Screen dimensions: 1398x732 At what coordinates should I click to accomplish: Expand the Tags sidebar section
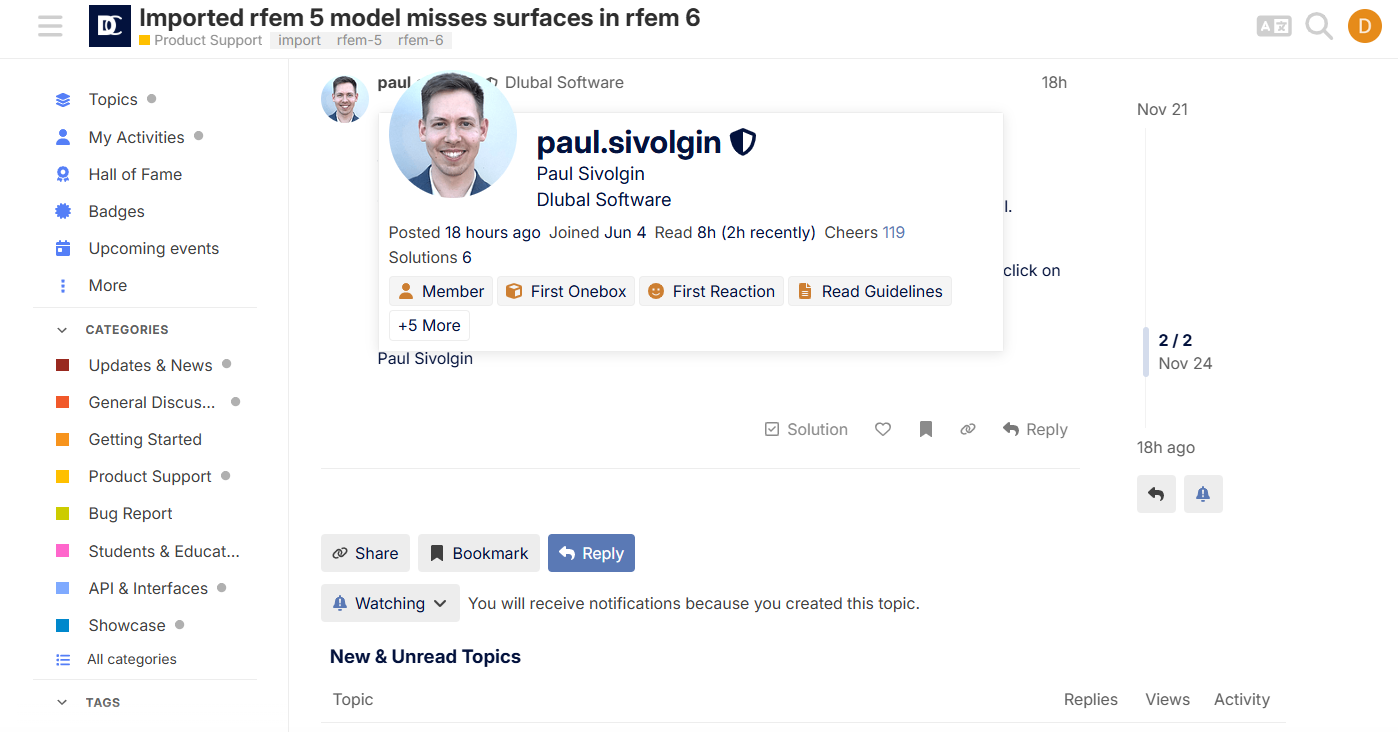62,702
